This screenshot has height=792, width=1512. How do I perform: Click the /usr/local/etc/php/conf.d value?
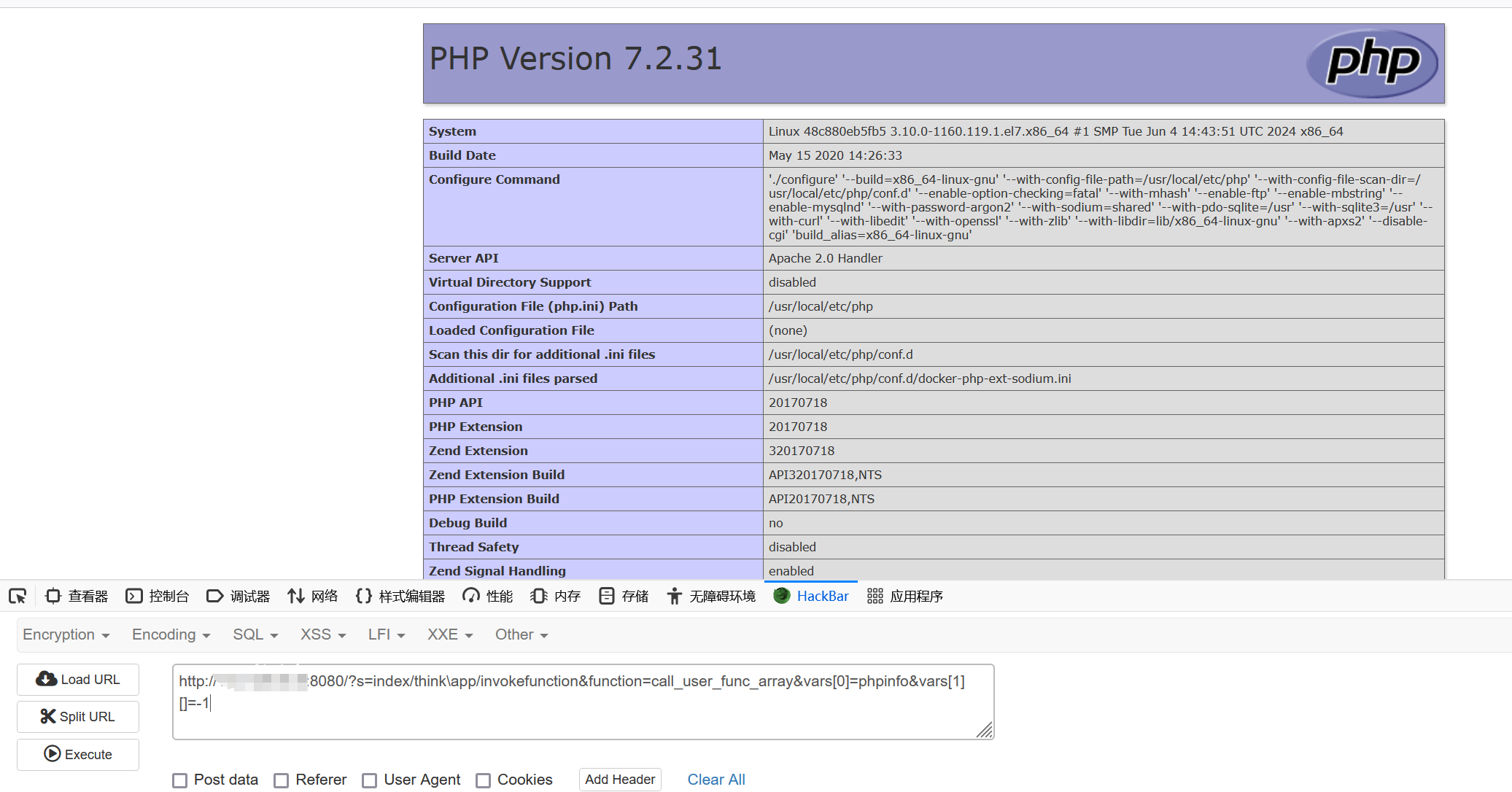point(840,354)
